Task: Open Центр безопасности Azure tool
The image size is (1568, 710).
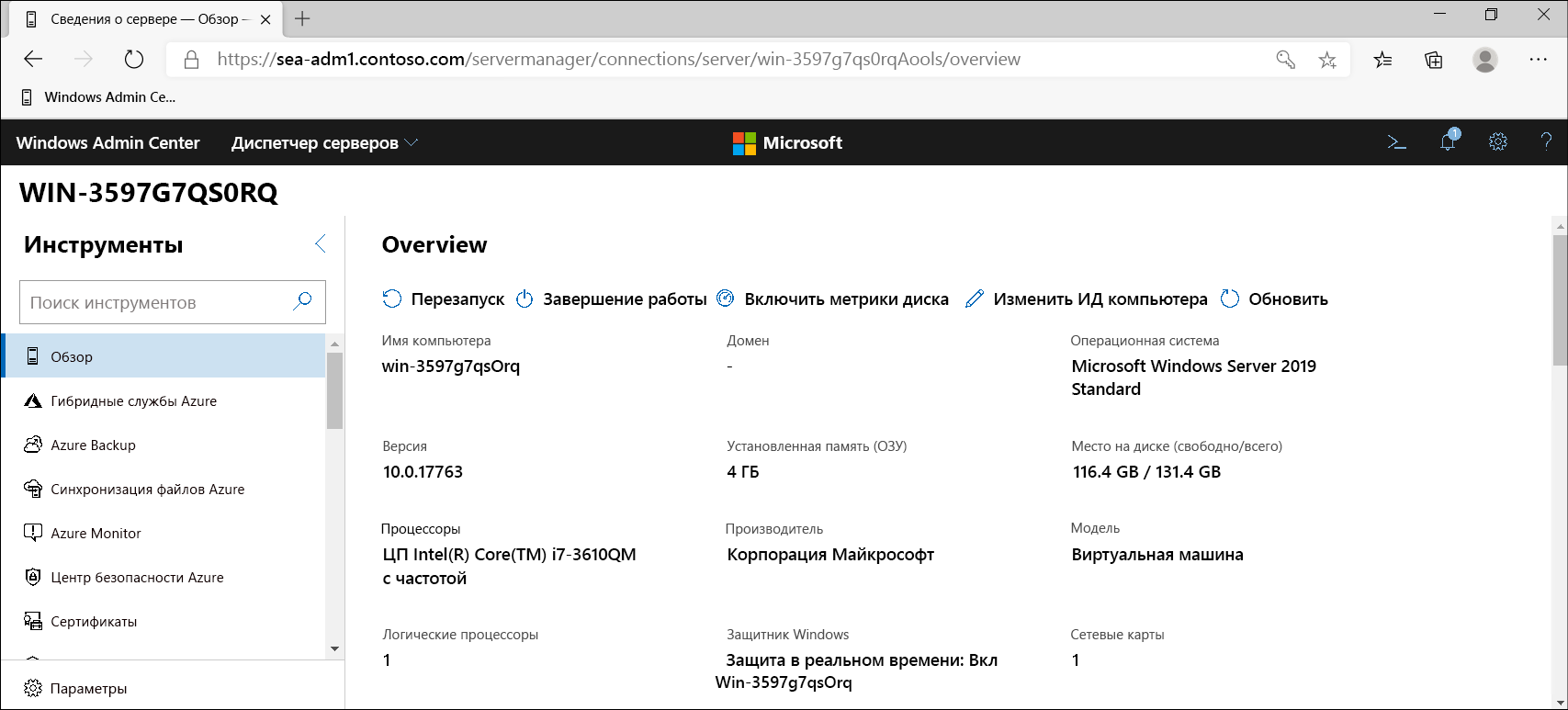Action: coord(164,577)
